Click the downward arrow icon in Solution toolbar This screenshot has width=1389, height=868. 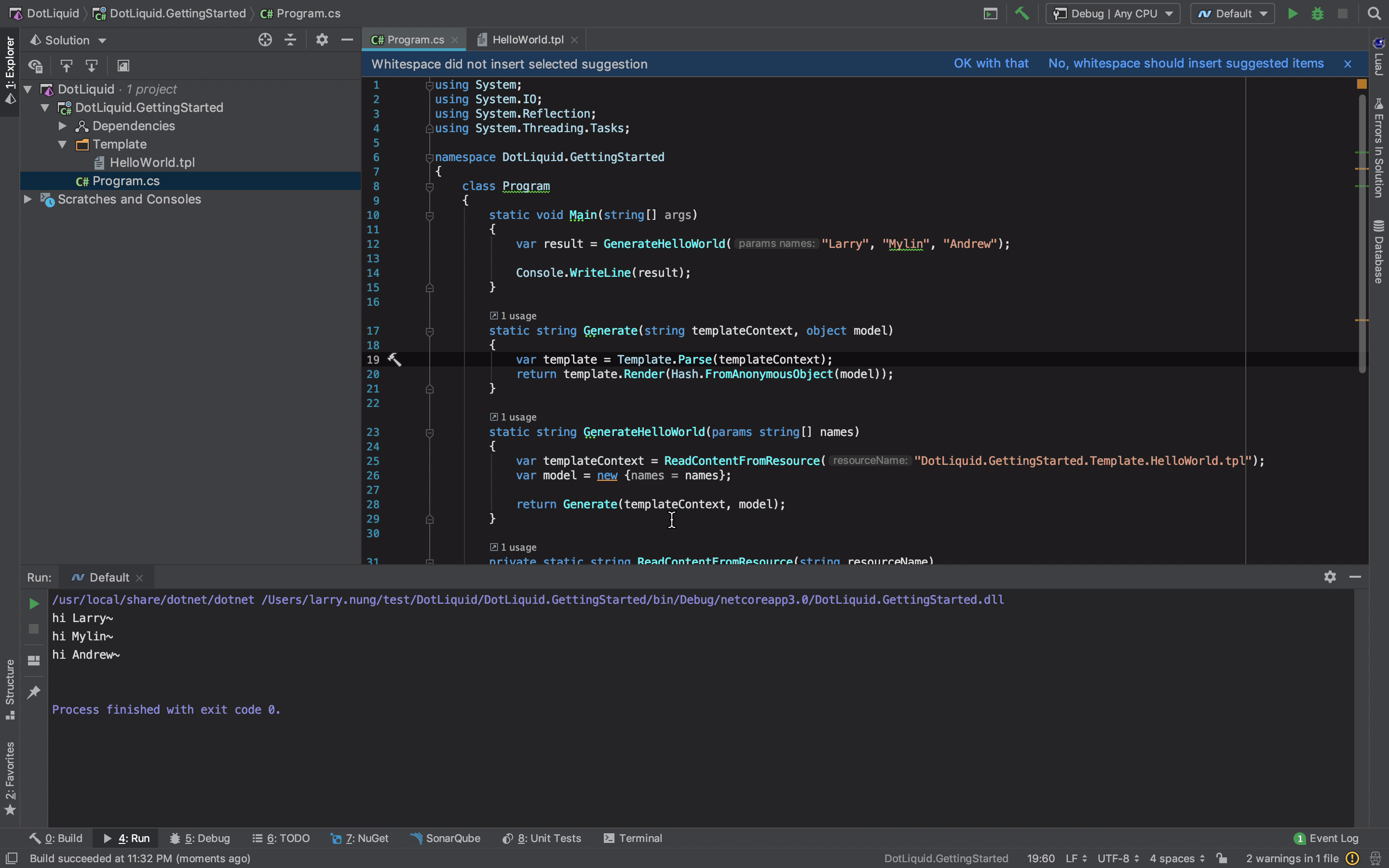pyautogui.click(x=92, y=66)
